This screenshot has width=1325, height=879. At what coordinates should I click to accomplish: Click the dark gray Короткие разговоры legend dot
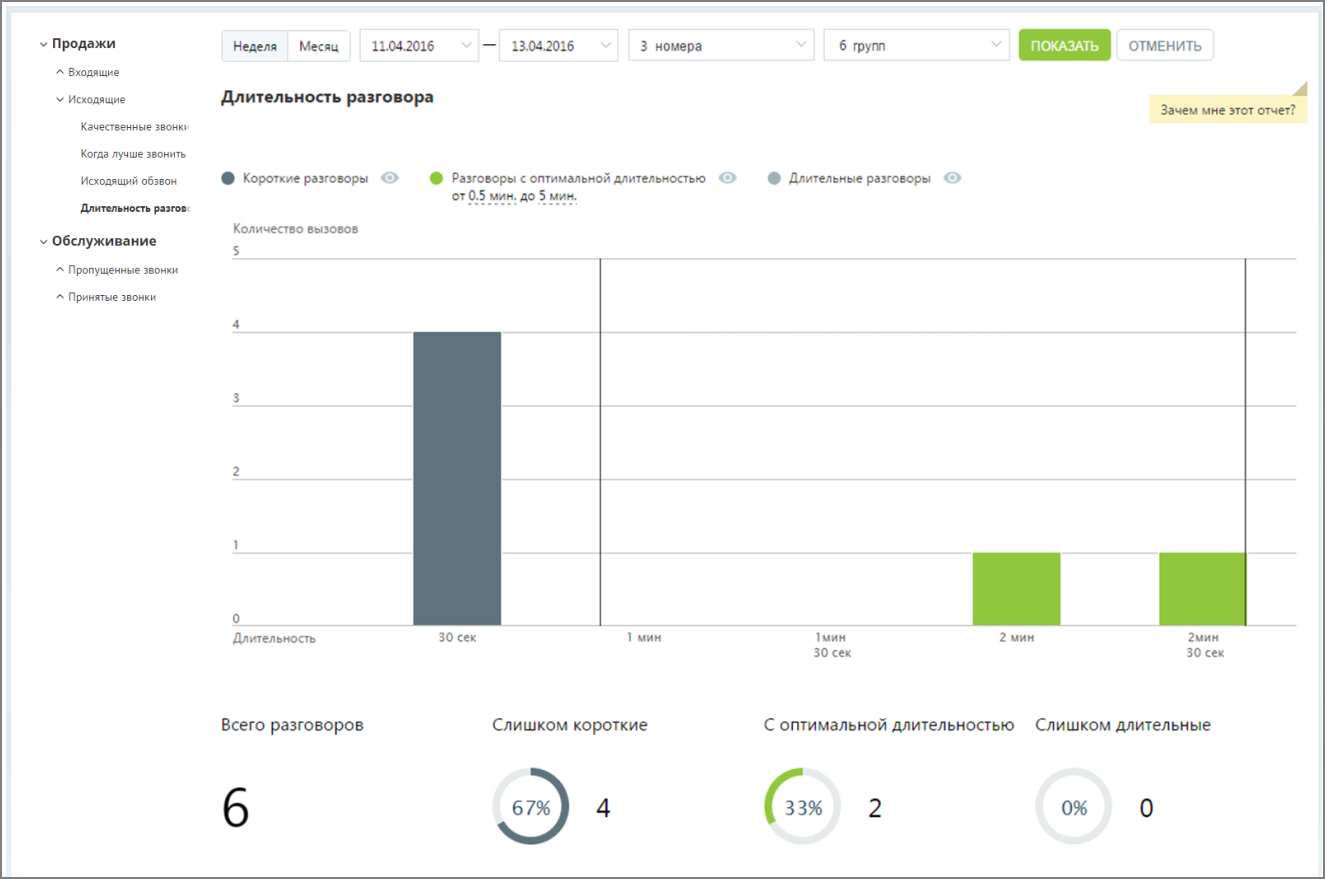point(228,178)
